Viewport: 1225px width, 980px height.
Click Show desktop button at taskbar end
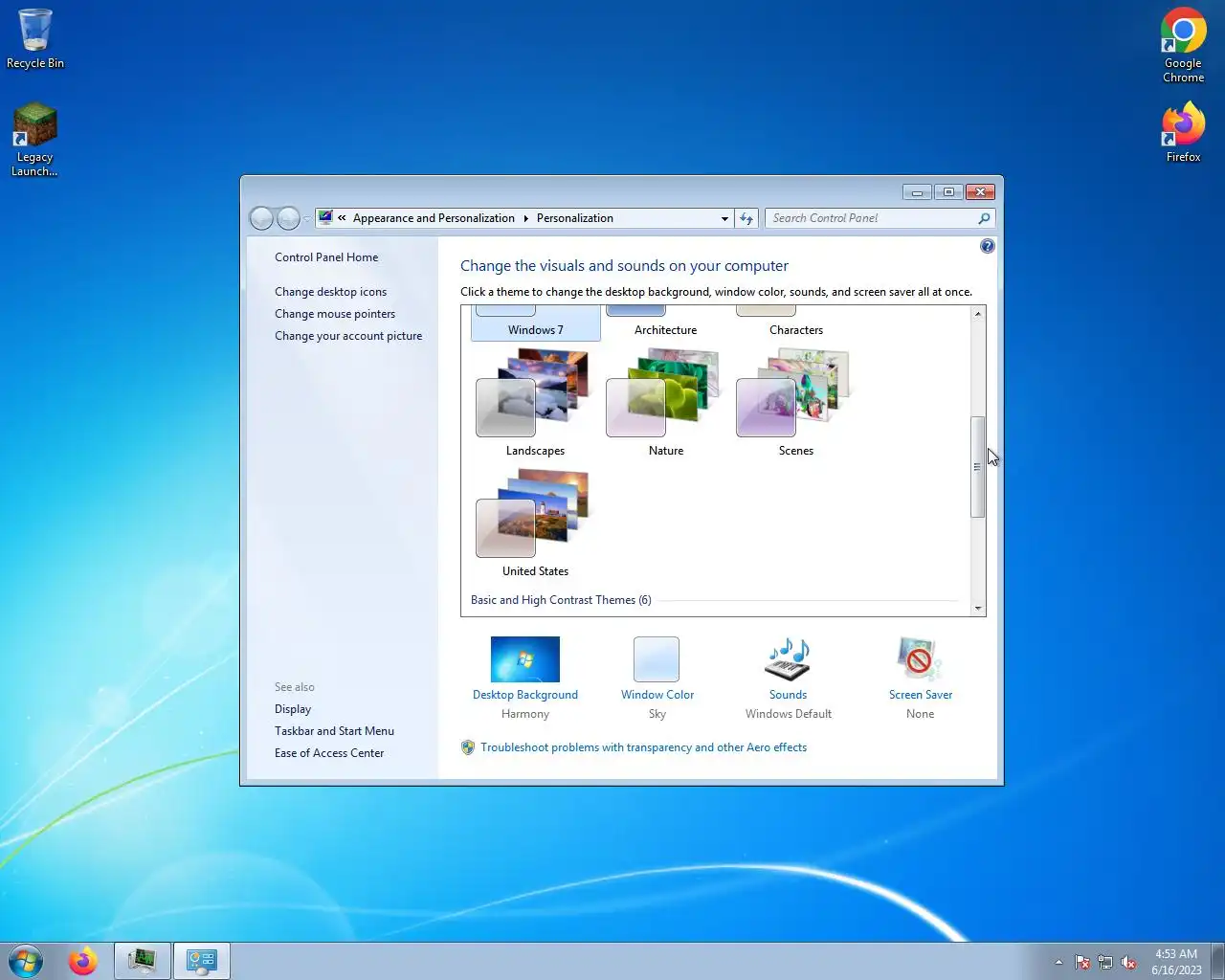pyautogui.click(x=1218, y=961)
